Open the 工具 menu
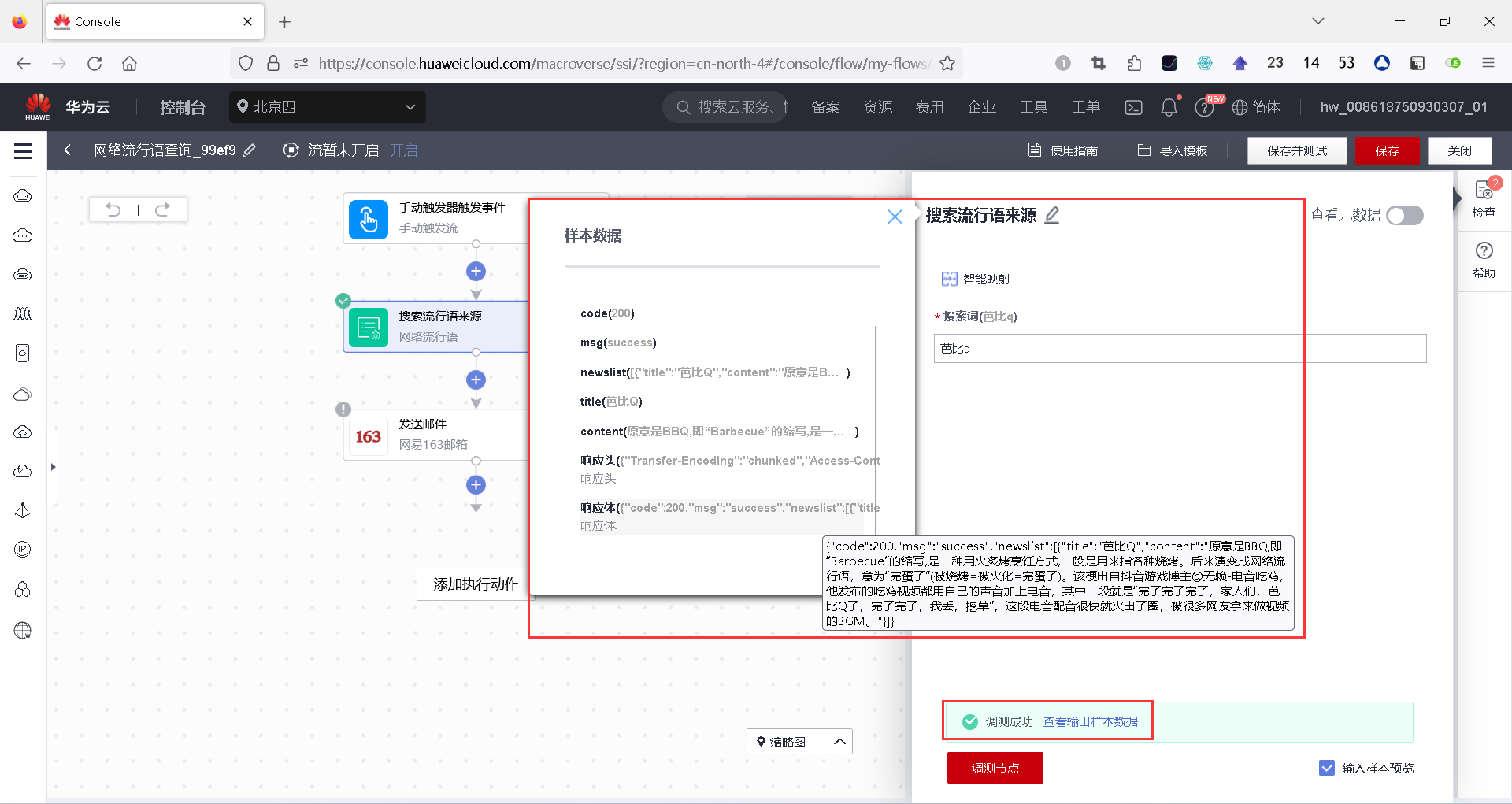Image resolution: width=1512 pixels, height=804 pixels. 1034,107
